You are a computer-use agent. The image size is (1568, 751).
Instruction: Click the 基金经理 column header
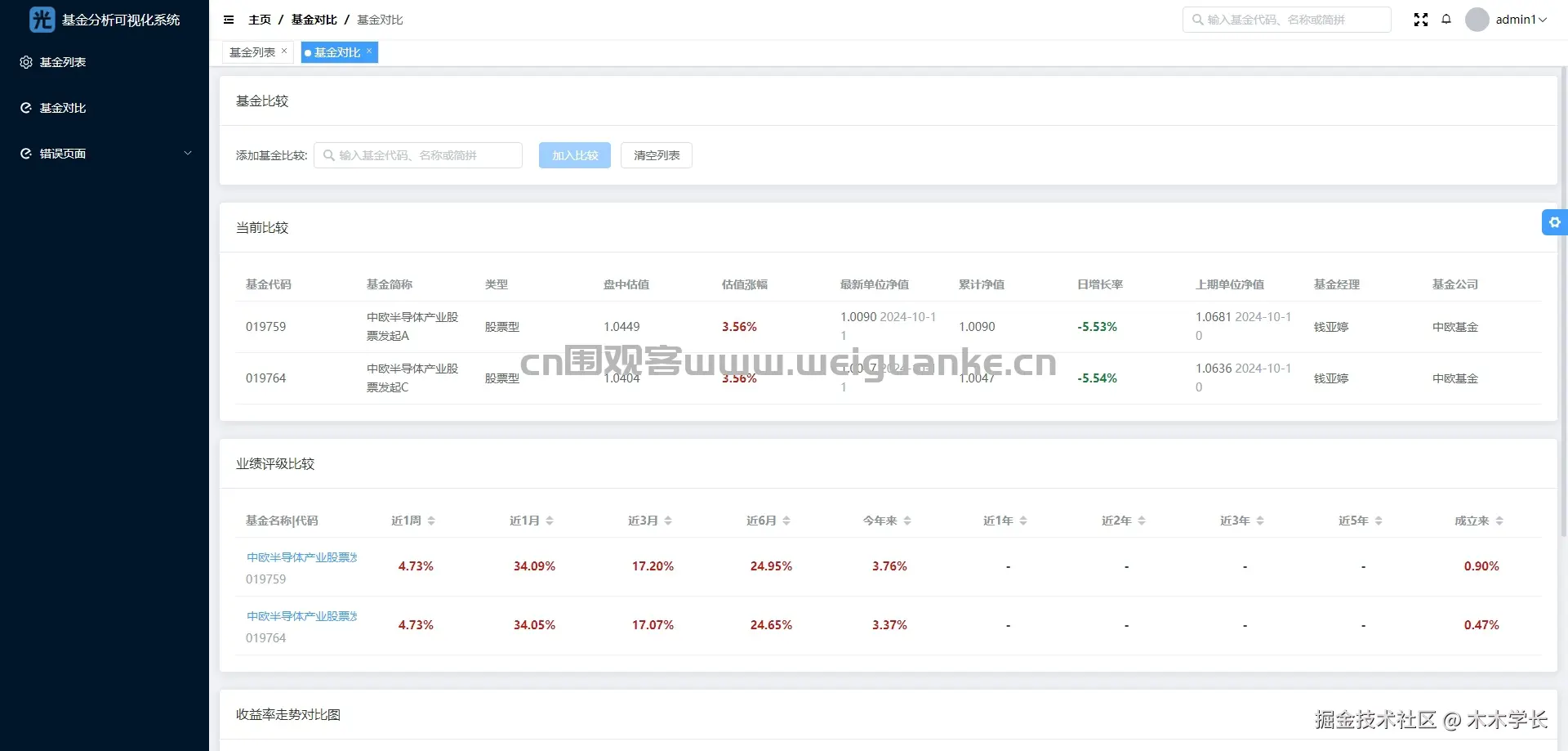(1337, 284)
